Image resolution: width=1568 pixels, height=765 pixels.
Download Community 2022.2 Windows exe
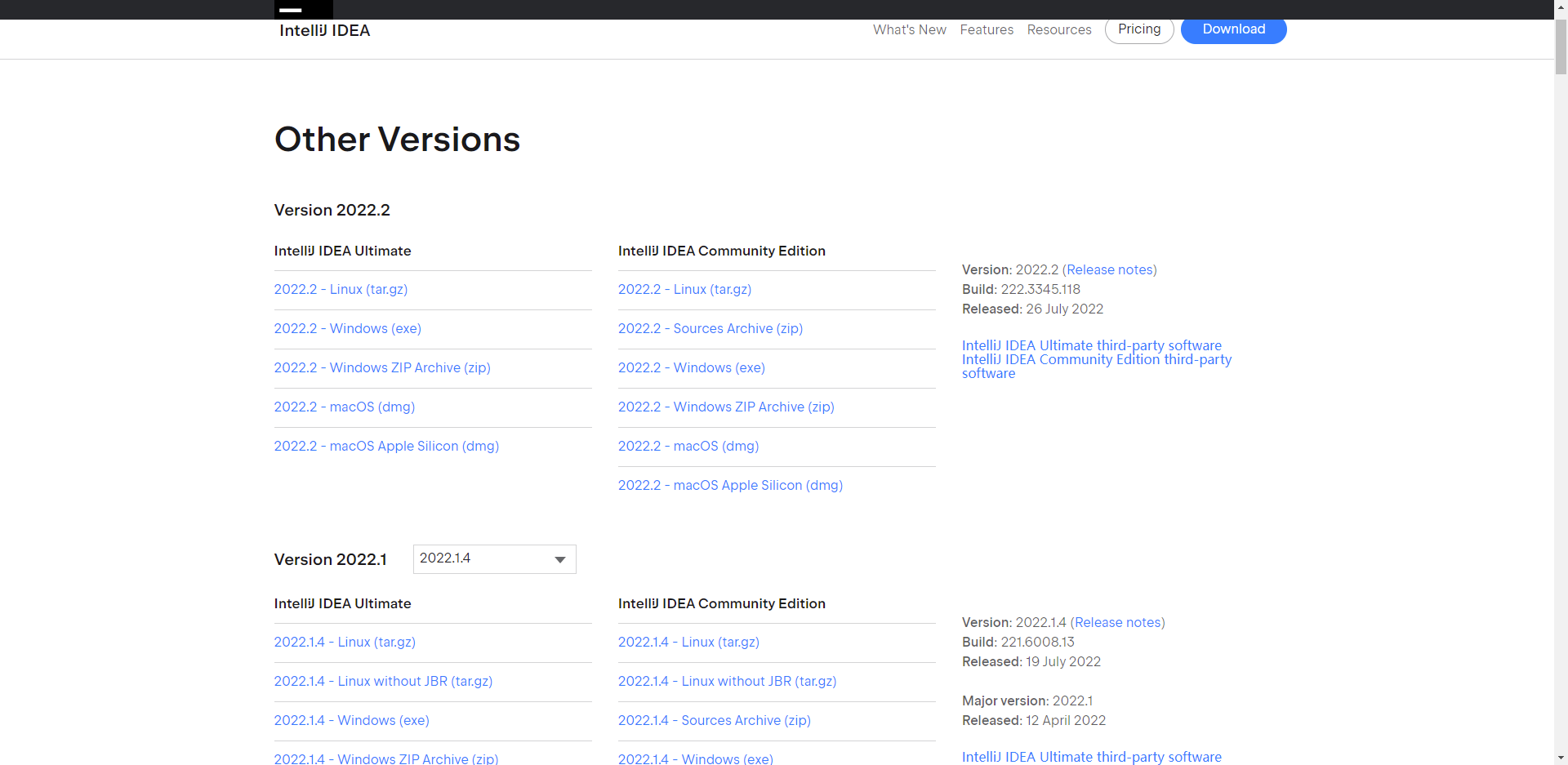[692, 367]
